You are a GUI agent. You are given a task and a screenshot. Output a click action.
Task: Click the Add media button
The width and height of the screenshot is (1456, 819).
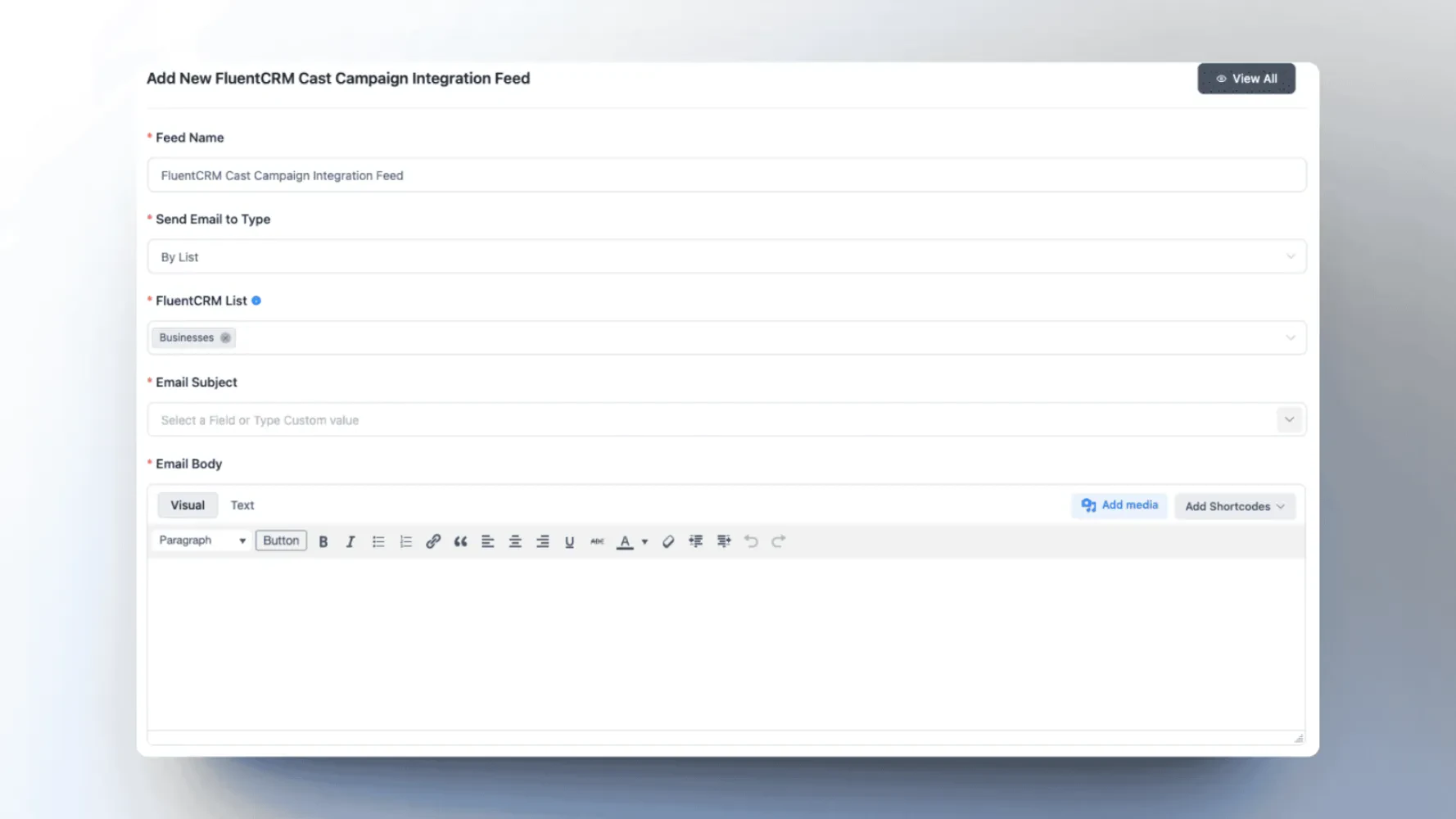point(1119,505)
